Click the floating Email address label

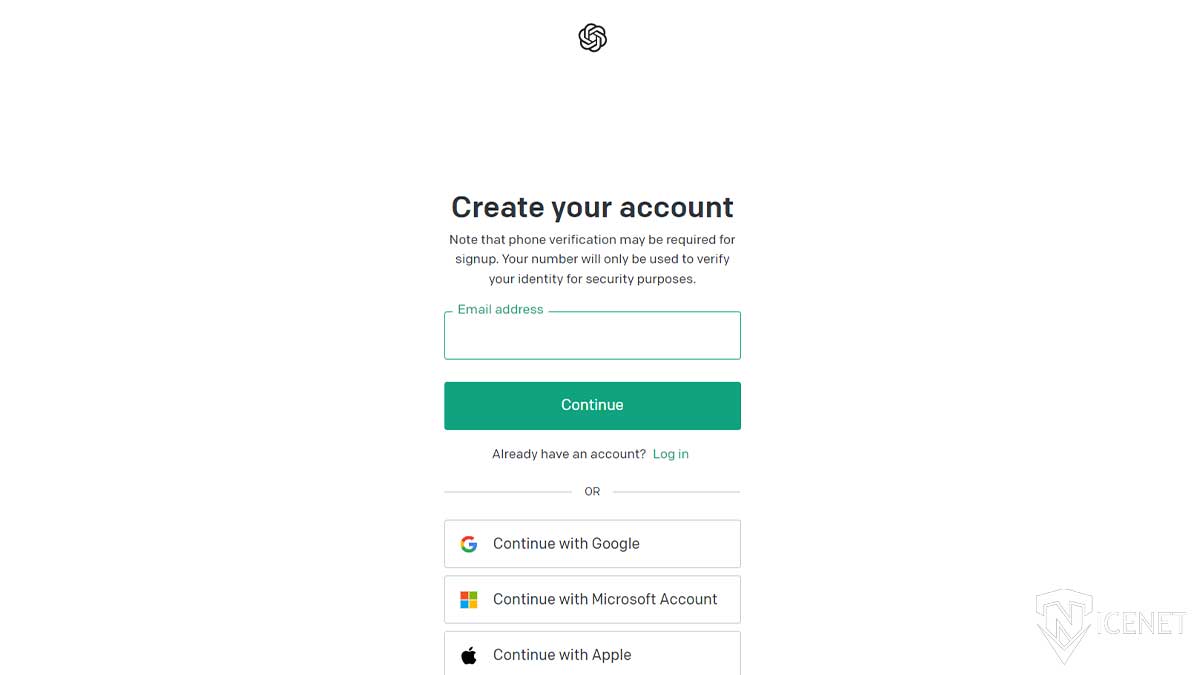tap(500, 310)
